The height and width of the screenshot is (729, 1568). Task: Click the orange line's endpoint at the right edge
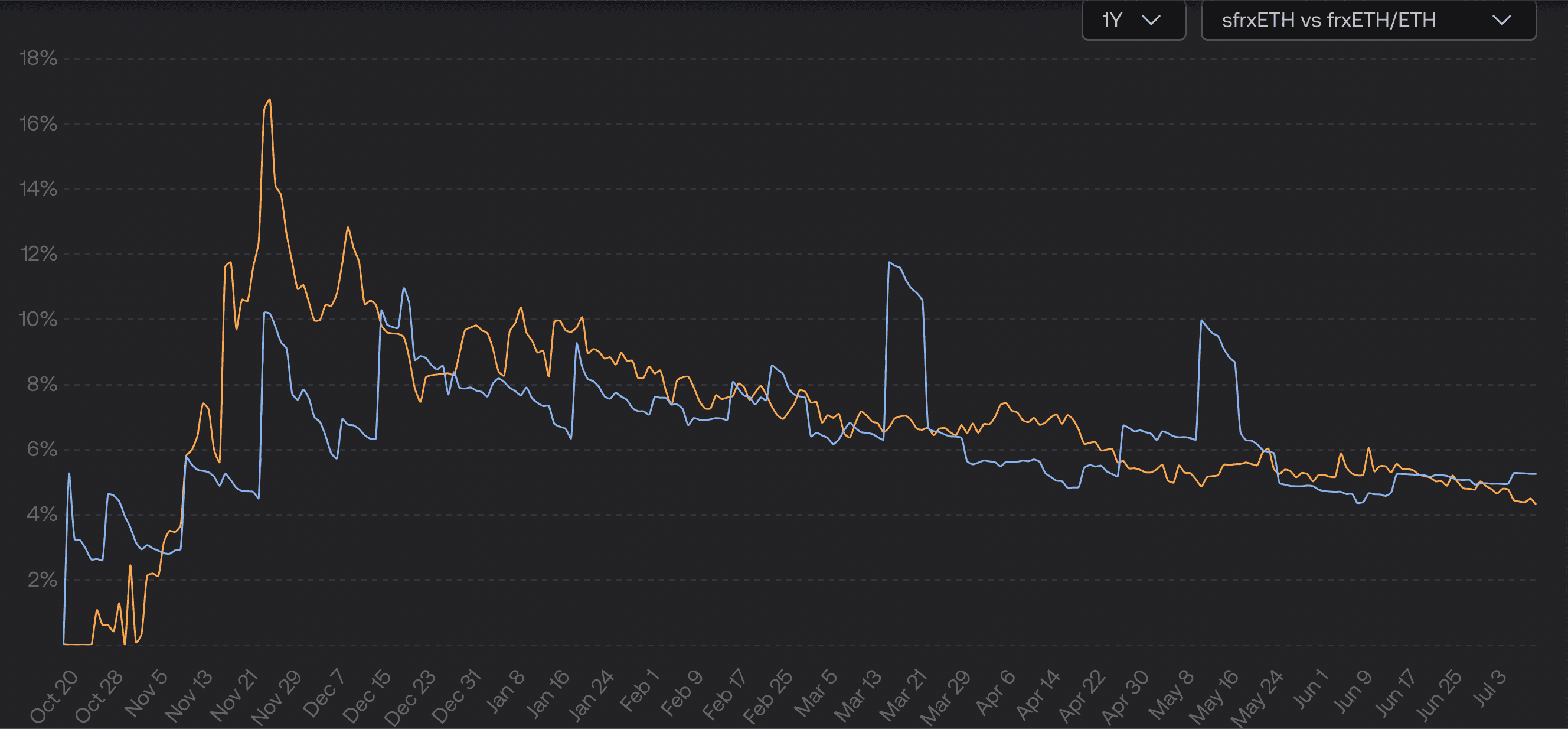(x=1534, y=504)
